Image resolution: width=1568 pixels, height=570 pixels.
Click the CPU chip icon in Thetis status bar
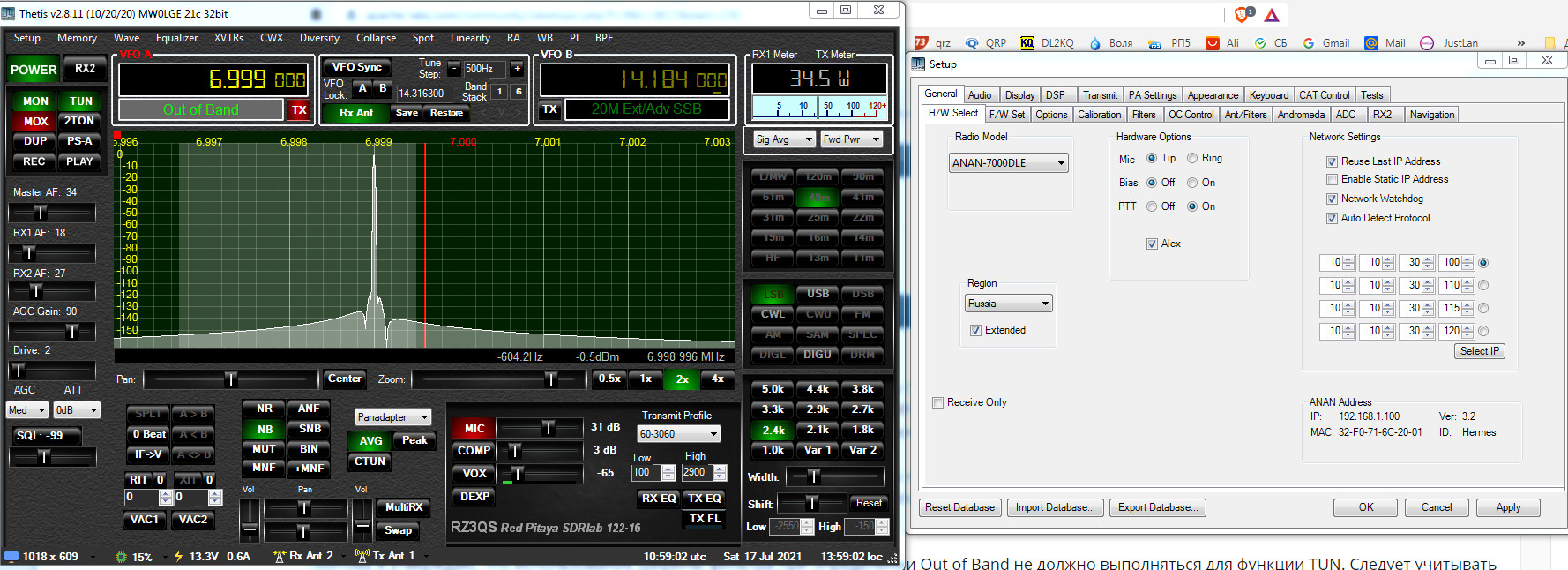[122, 557]
